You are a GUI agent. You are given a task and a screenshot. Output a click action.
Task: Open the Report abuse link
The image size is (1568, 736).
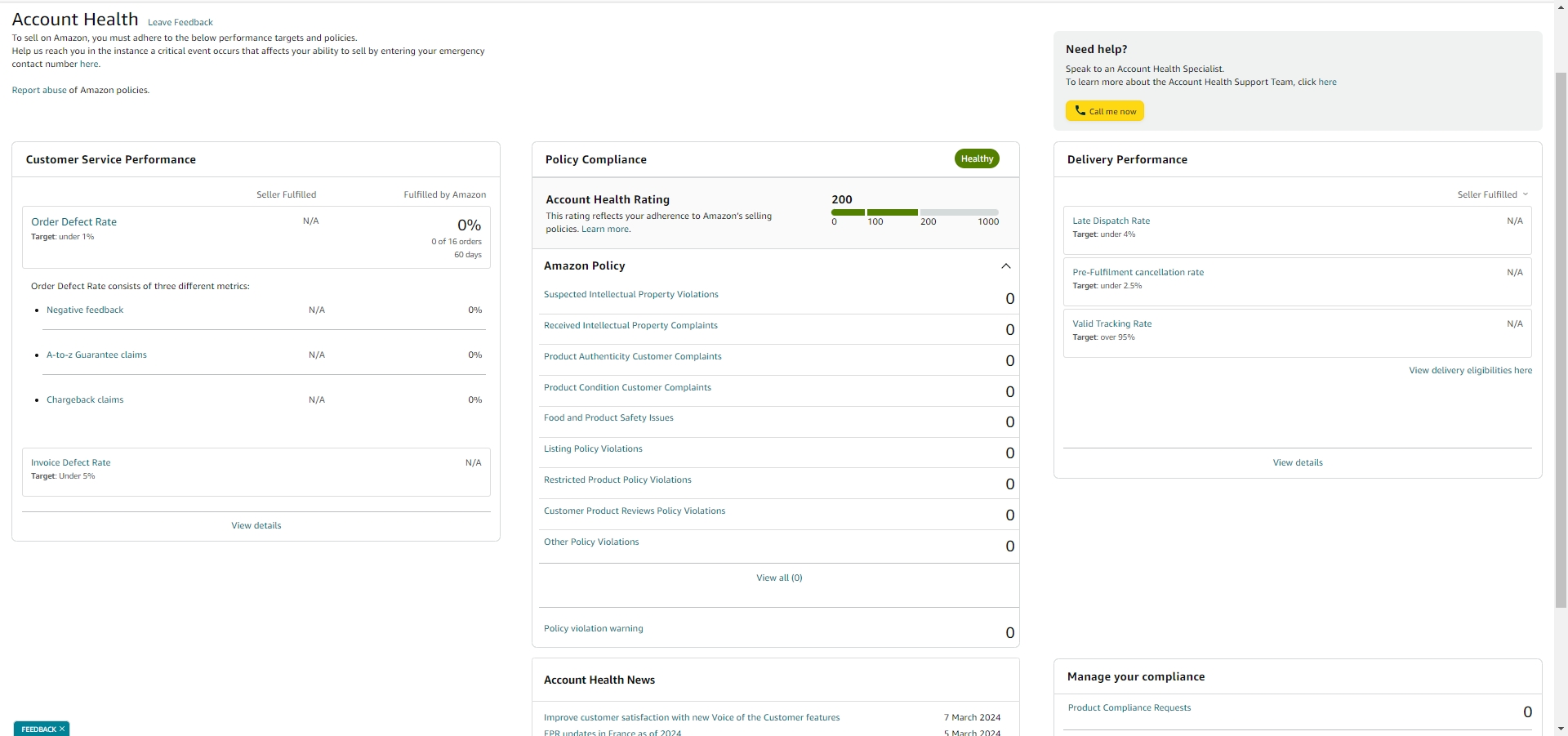tap(39, 90)
